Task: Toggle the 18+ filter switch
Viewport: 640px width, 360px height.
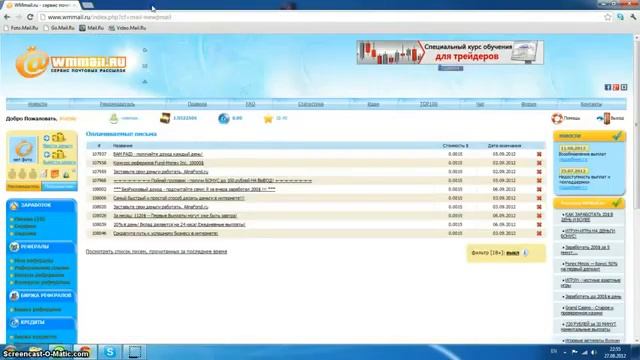Action: click(x=513, y=253)
